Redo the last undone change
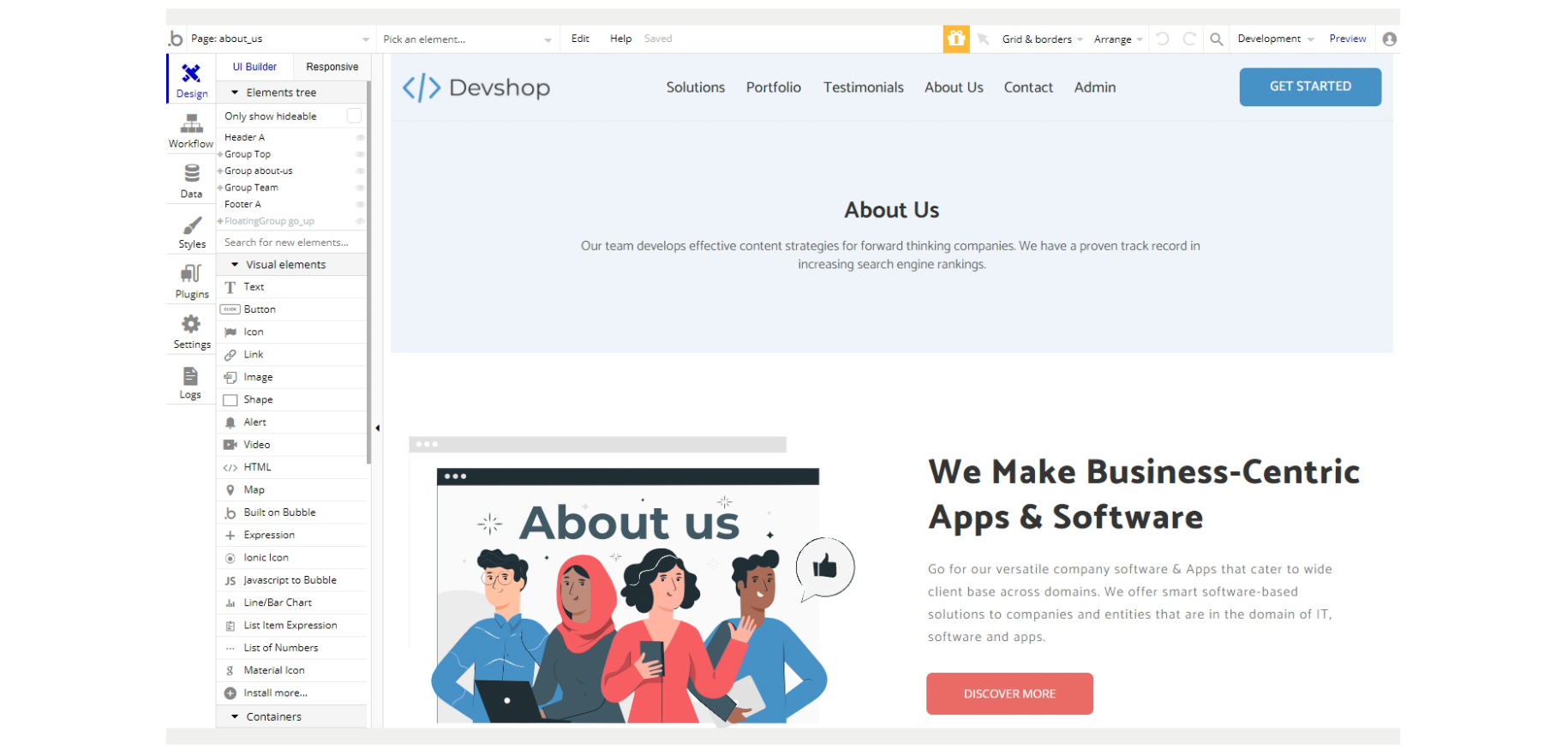The image size is (1568, 749). tap(1189, 39)
